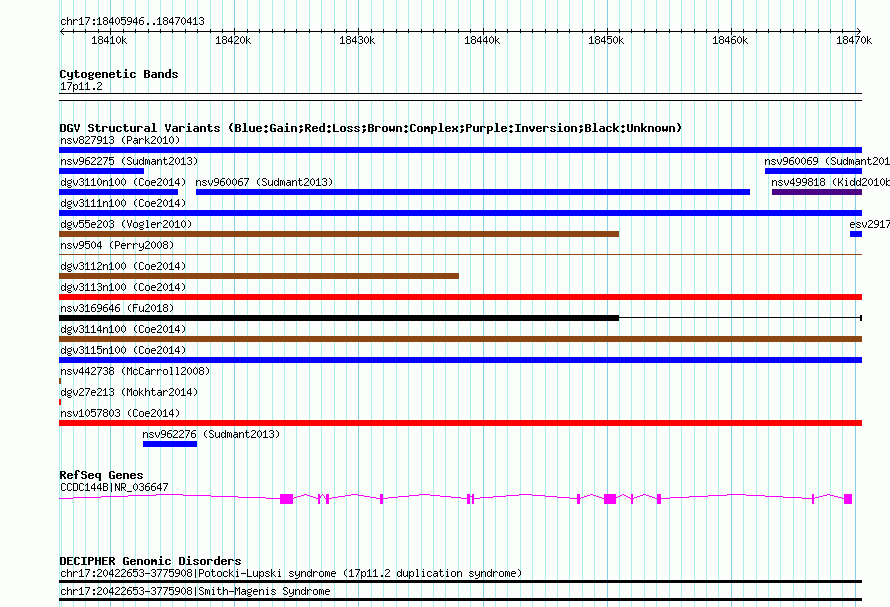This screenshot has height=607, width=890.
Task: Click the brown dgv3112n100 (Coe2014) bar
Action: coord(259,276)
